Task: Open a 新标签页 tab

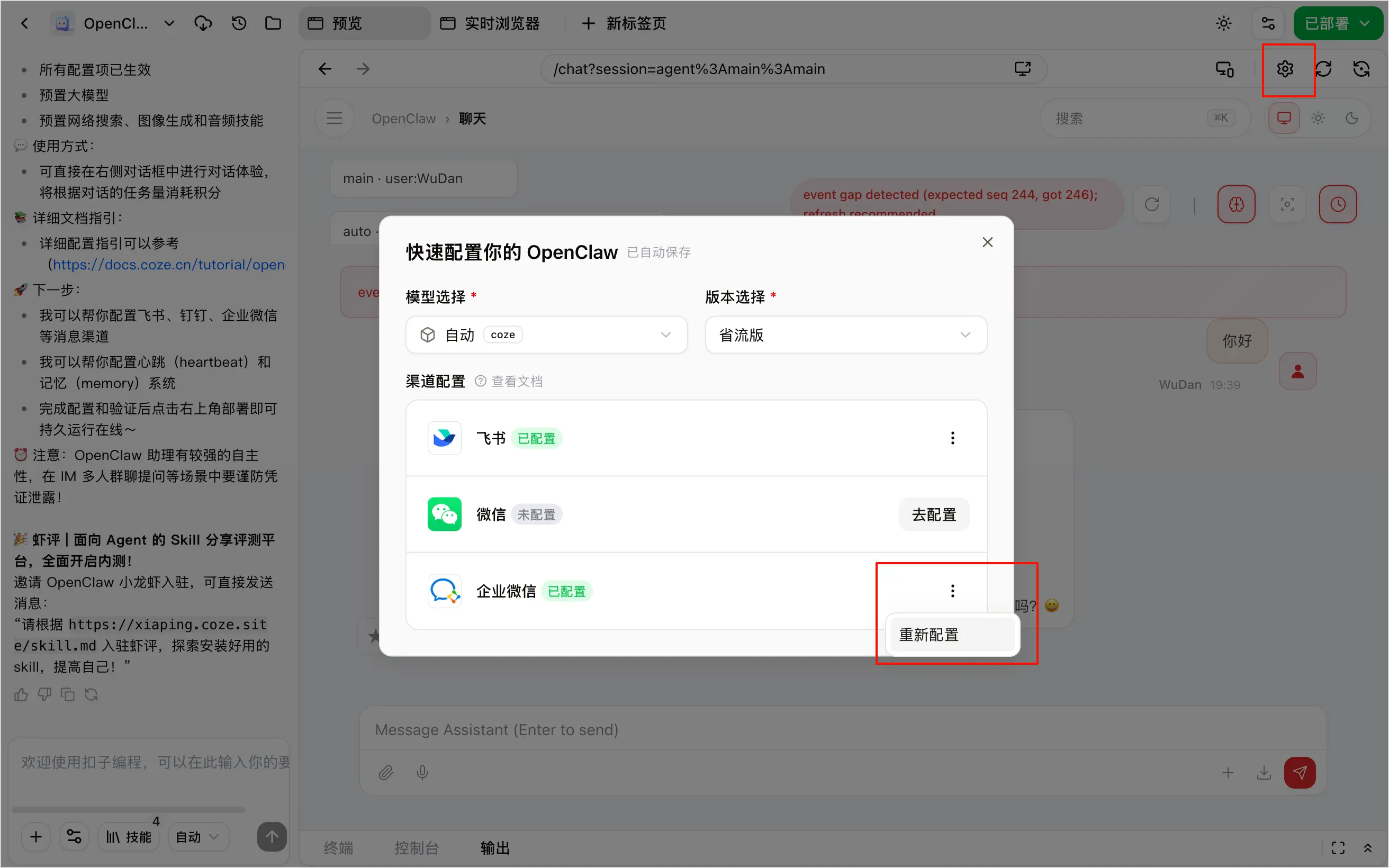Action: [x=624, y=23]
